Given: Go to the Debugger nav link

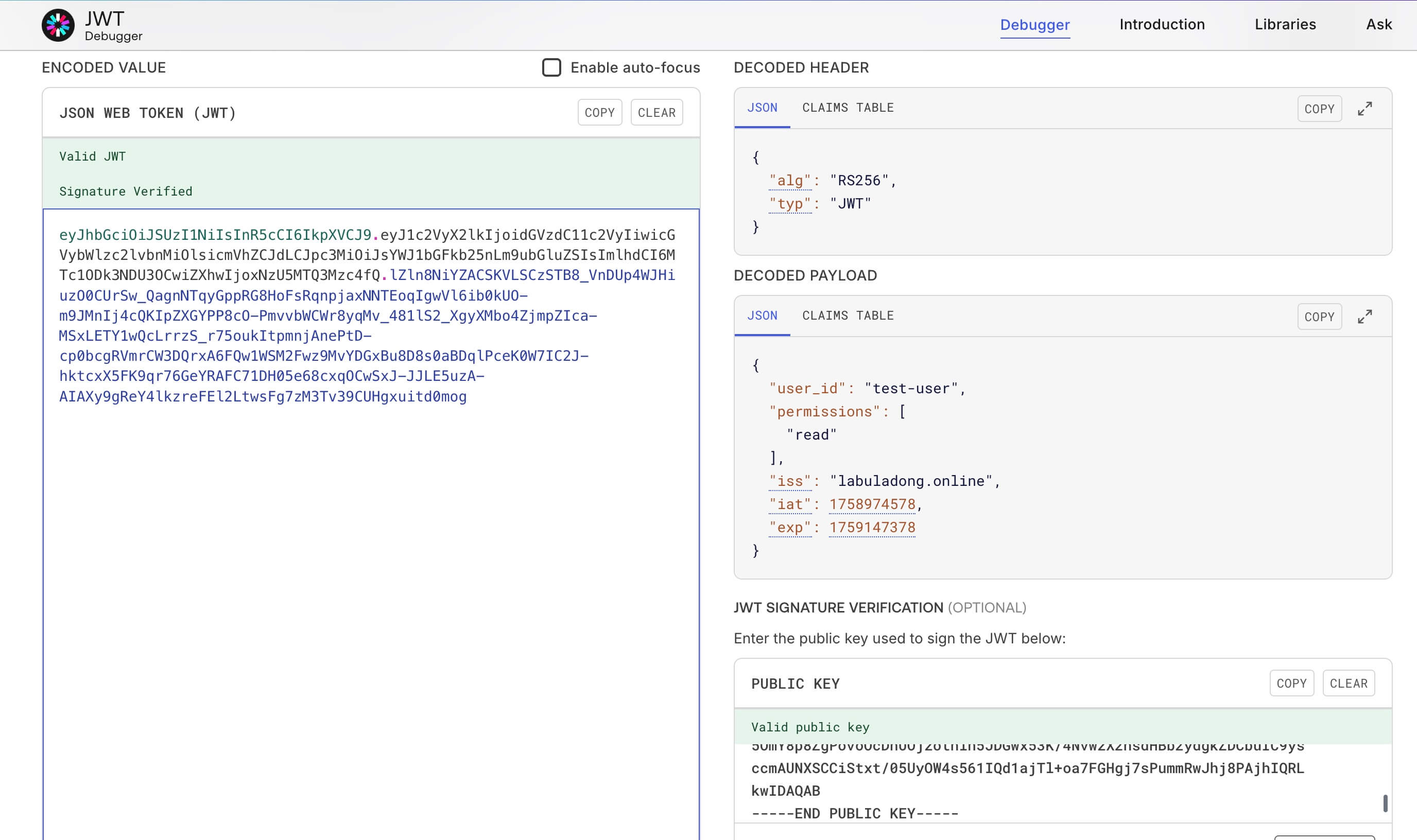Looking at the screenshot, I should [1034, 25].
